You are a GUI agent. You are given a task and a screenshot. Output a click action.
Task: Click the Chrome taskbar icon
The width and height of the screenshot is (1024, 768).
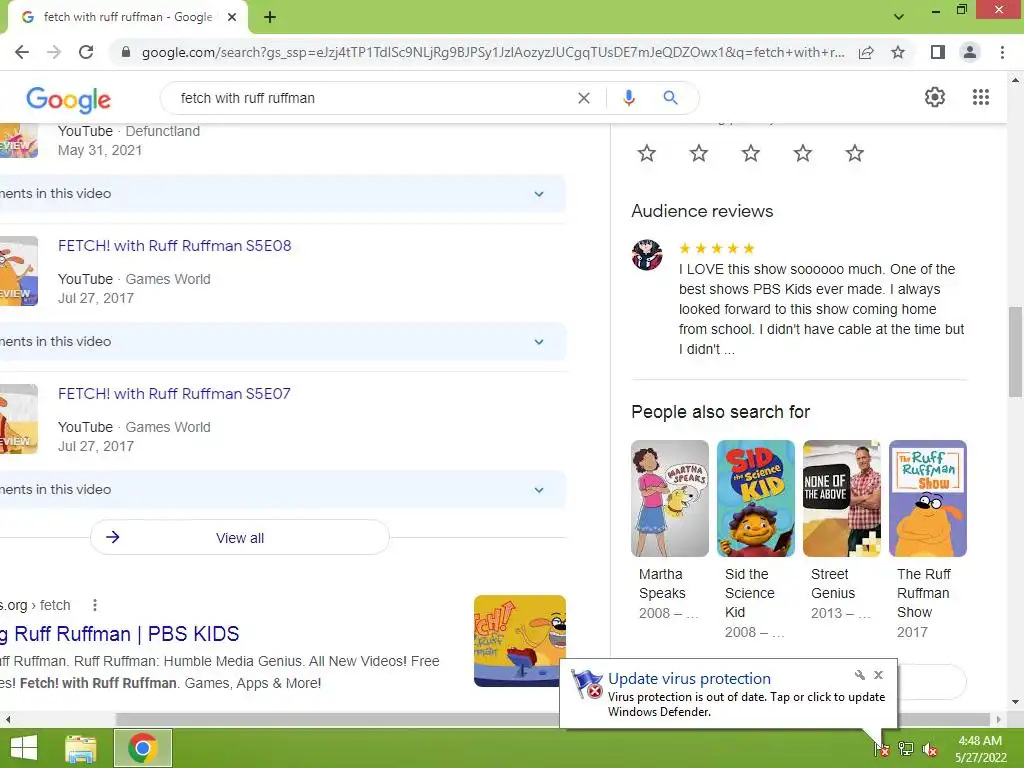[x=143, y=748]
